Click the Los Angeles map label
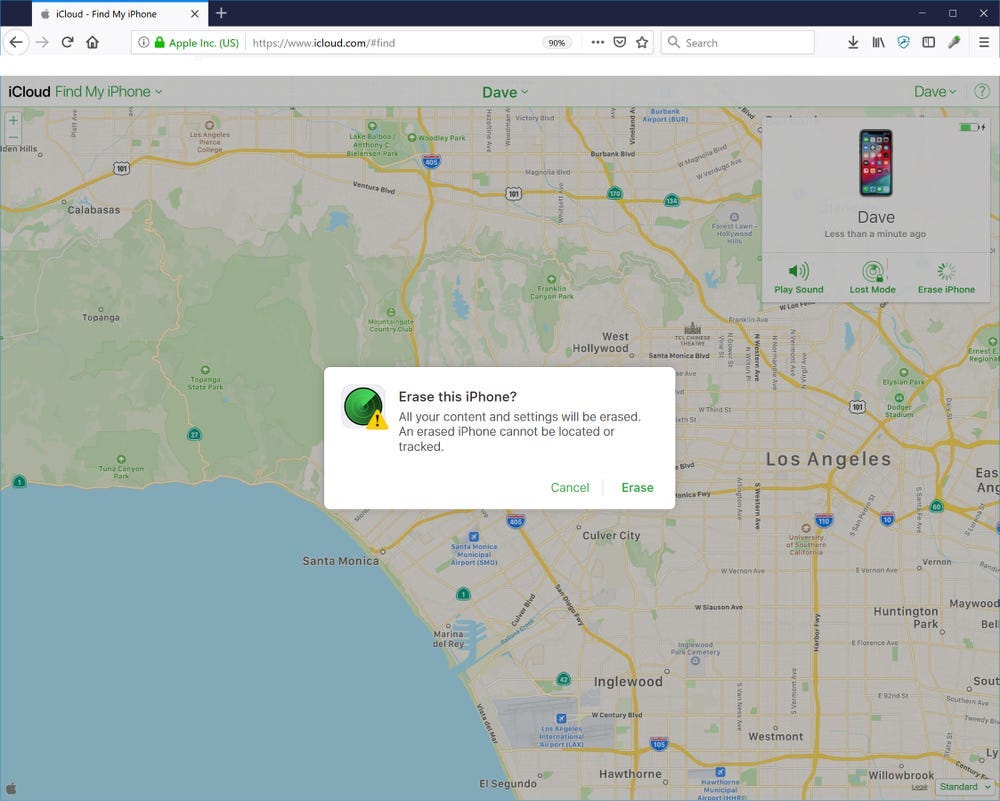Image resolution: width=1000 pixels, height=801 pixels. (x=828, y=459)
